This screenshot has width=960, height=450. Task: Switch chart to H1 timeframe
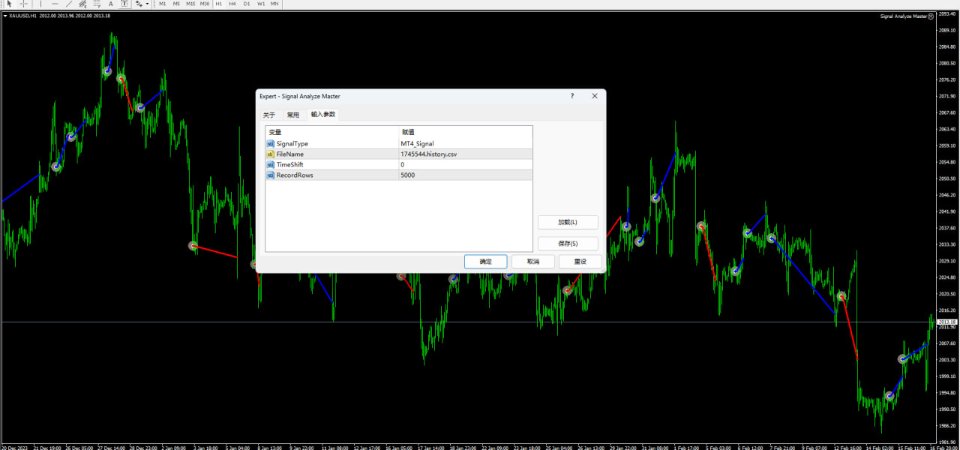pos(219,4)
